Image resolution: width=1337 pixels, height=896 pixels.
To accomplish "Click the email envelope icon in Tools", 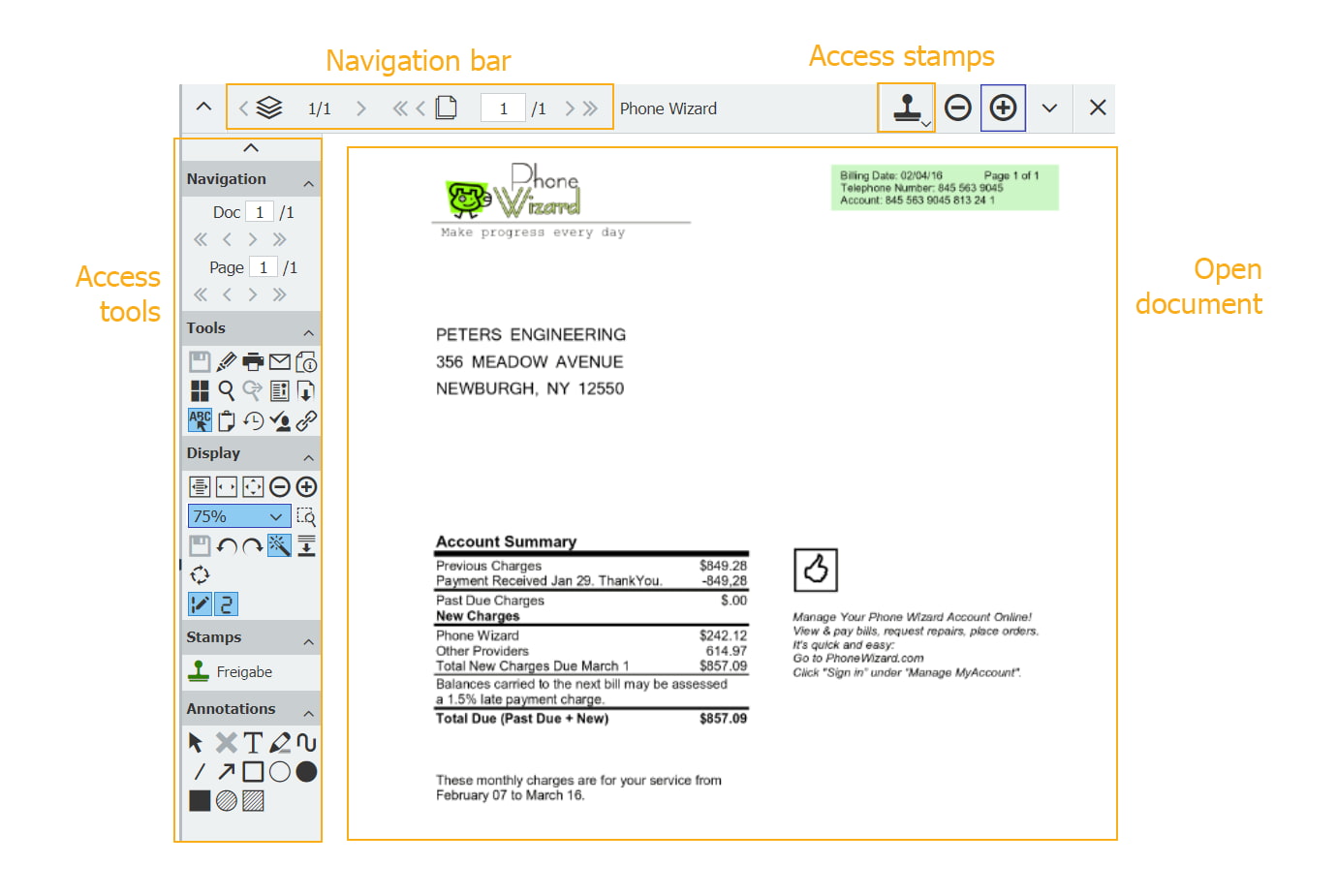I will (x=280, y=362).
